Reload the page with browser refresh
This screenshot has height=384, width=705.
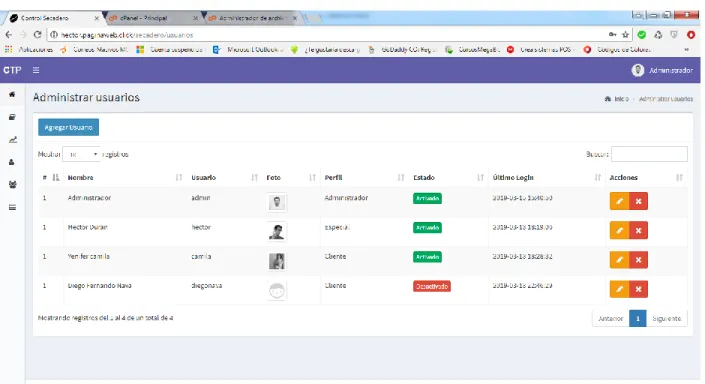click(37, 35)
